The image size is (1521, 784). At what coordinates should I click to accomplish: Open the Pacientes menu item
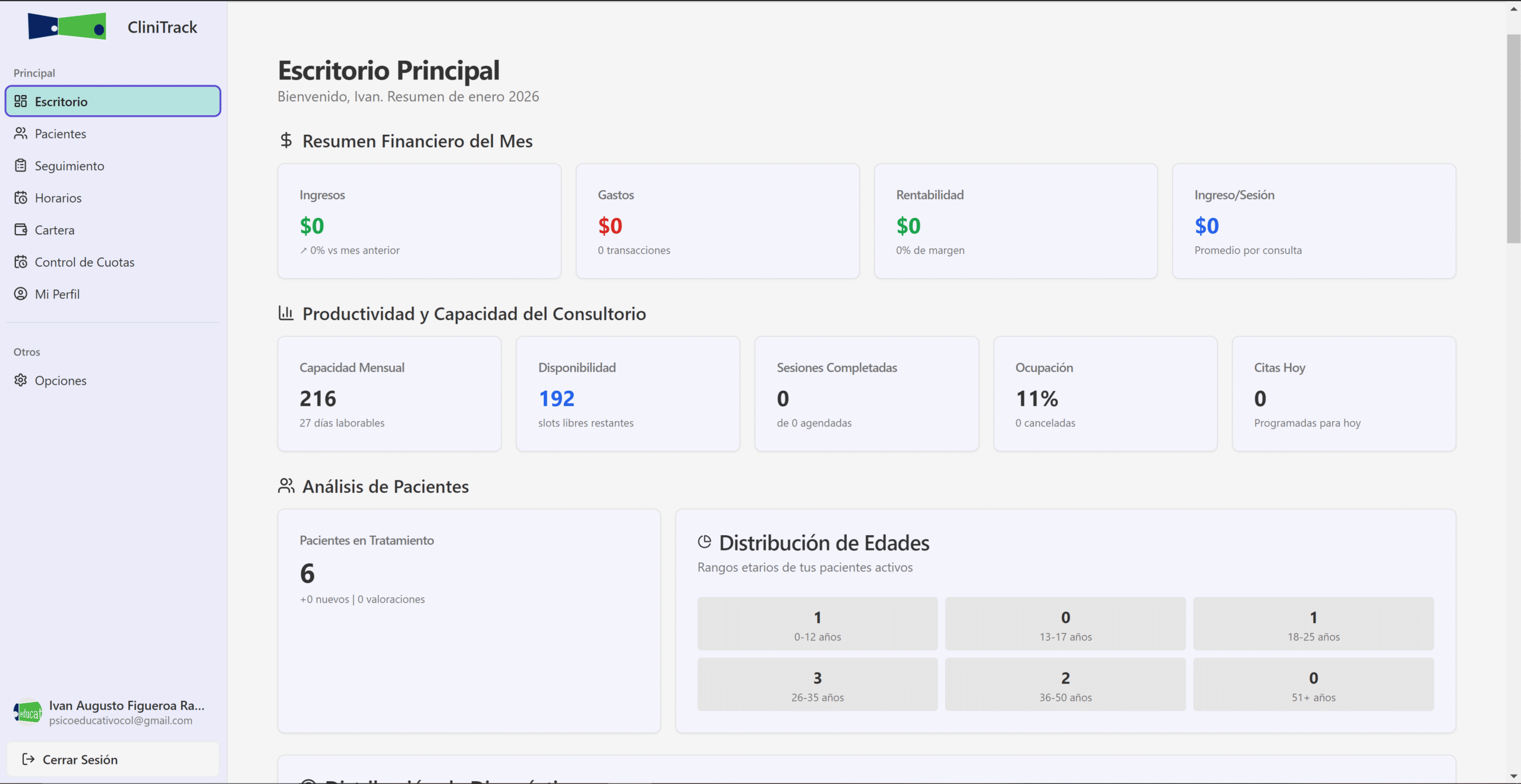pyautogui.click(x=61, y=134)
